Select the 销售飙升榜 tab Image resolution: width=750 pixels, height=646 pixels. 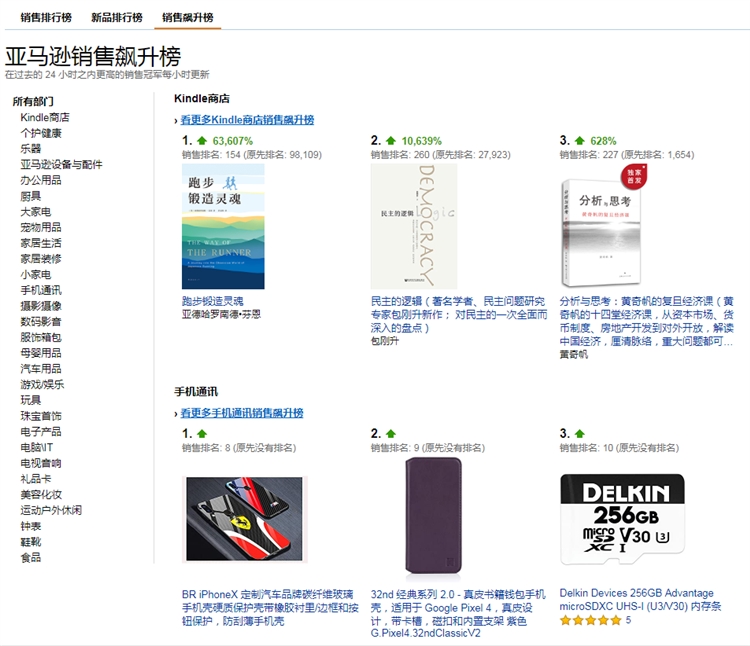[188, 17]
